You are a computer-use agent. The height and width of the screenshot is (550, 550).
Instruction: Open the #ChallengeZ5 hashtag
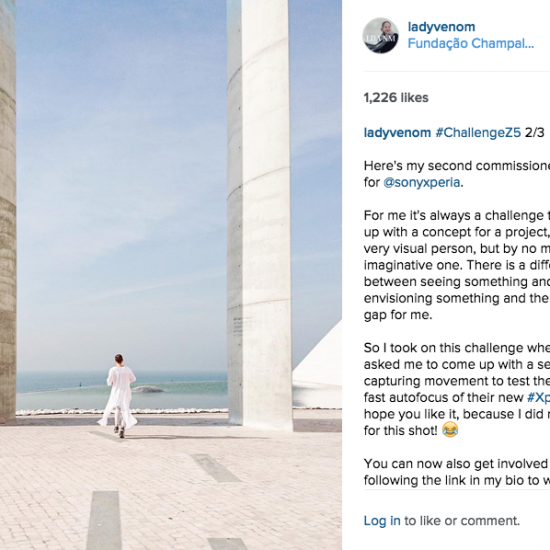coord(478,133)
